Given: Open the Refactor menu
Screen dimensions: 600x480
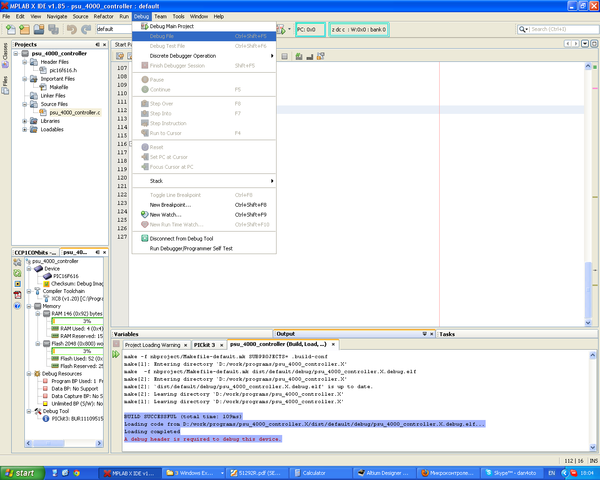Looking at the screenshot, I should 104,16.
